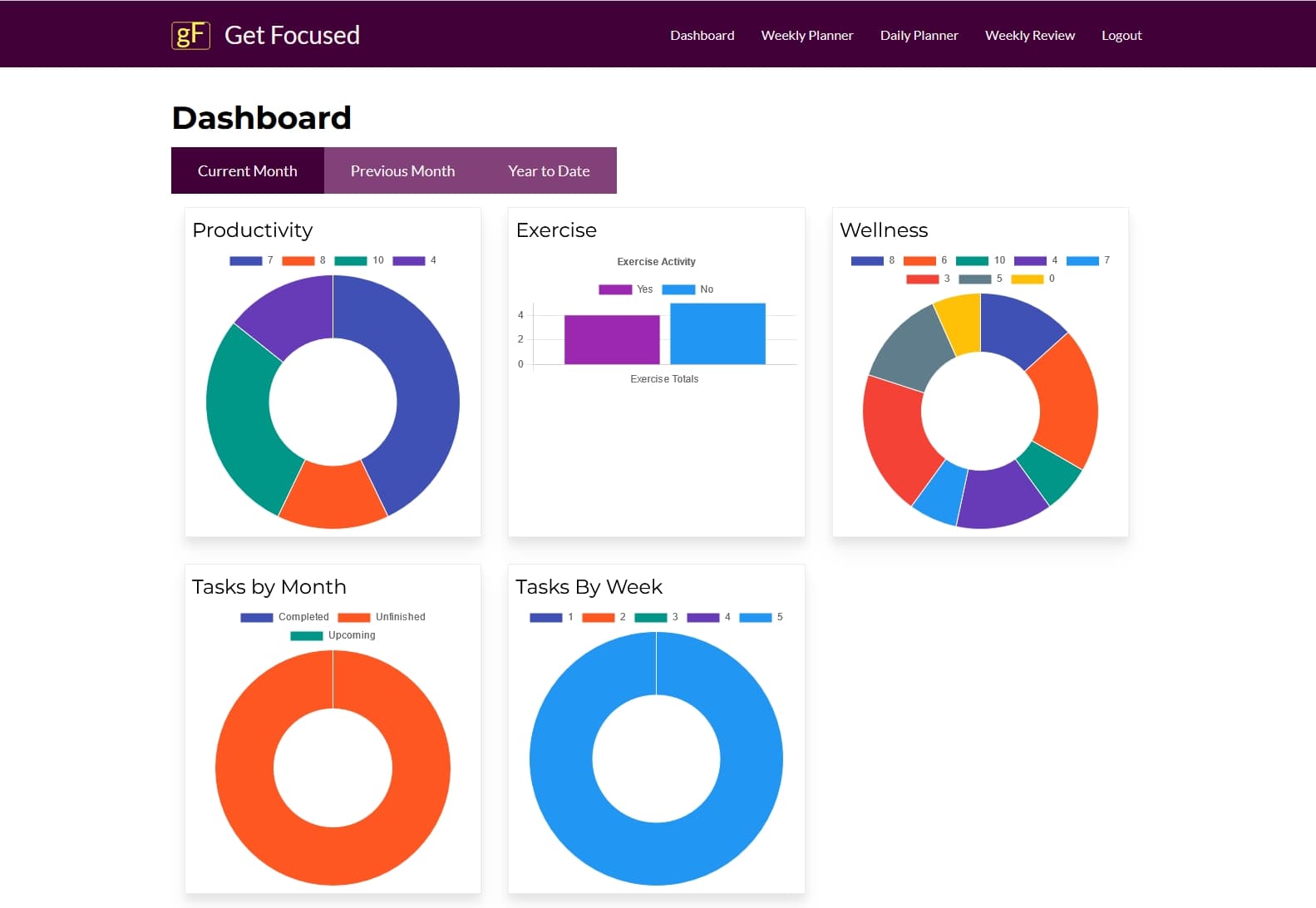Open the Weekly Review nav link
The width and height of the screenshot is (1316, 908).
pos(1030,35)
